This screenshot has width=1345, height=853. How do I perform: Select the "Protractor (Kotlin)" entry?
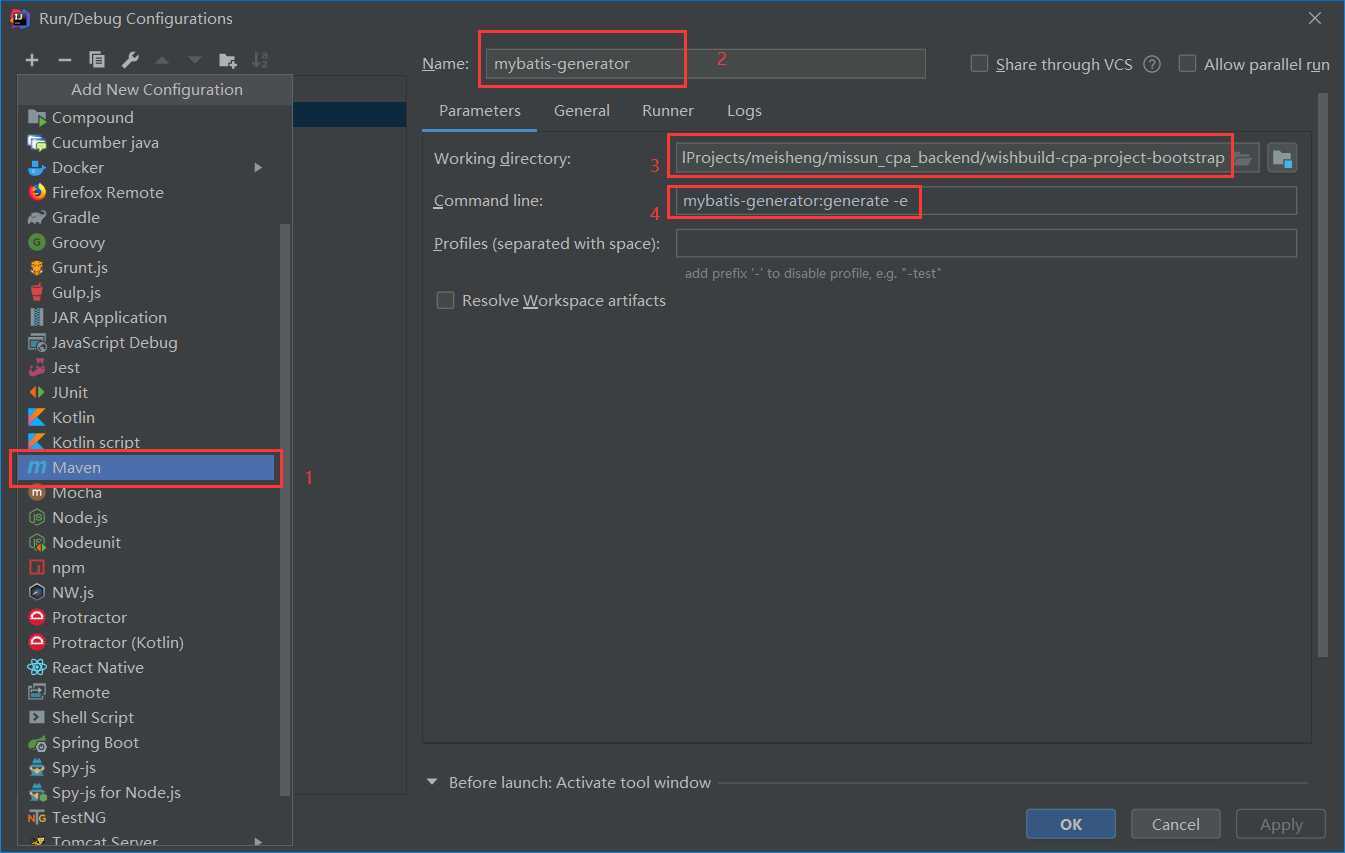pos(118,642)
